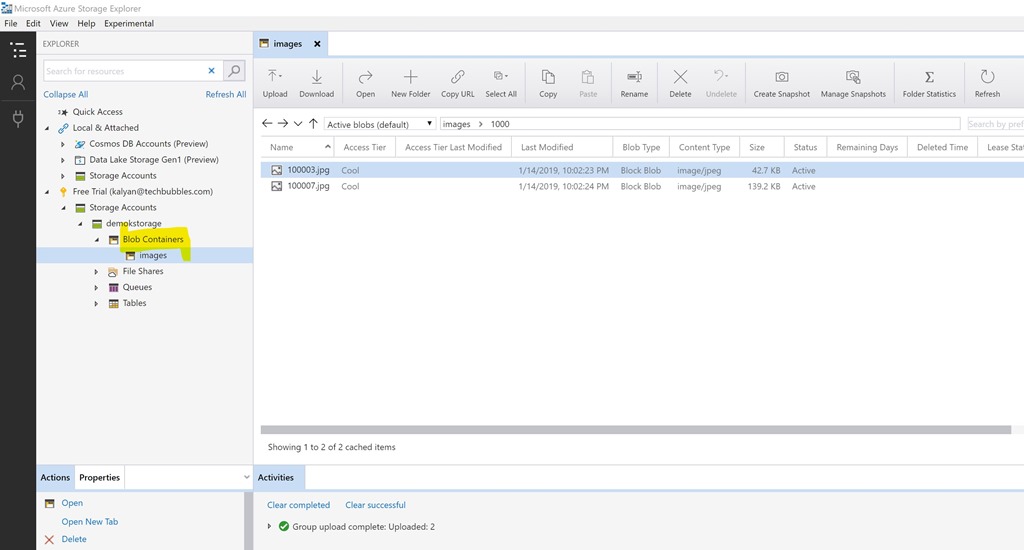Open the Active blobs (default) dropdown
The image size is (1024, 550).
[x=379, y=124]
